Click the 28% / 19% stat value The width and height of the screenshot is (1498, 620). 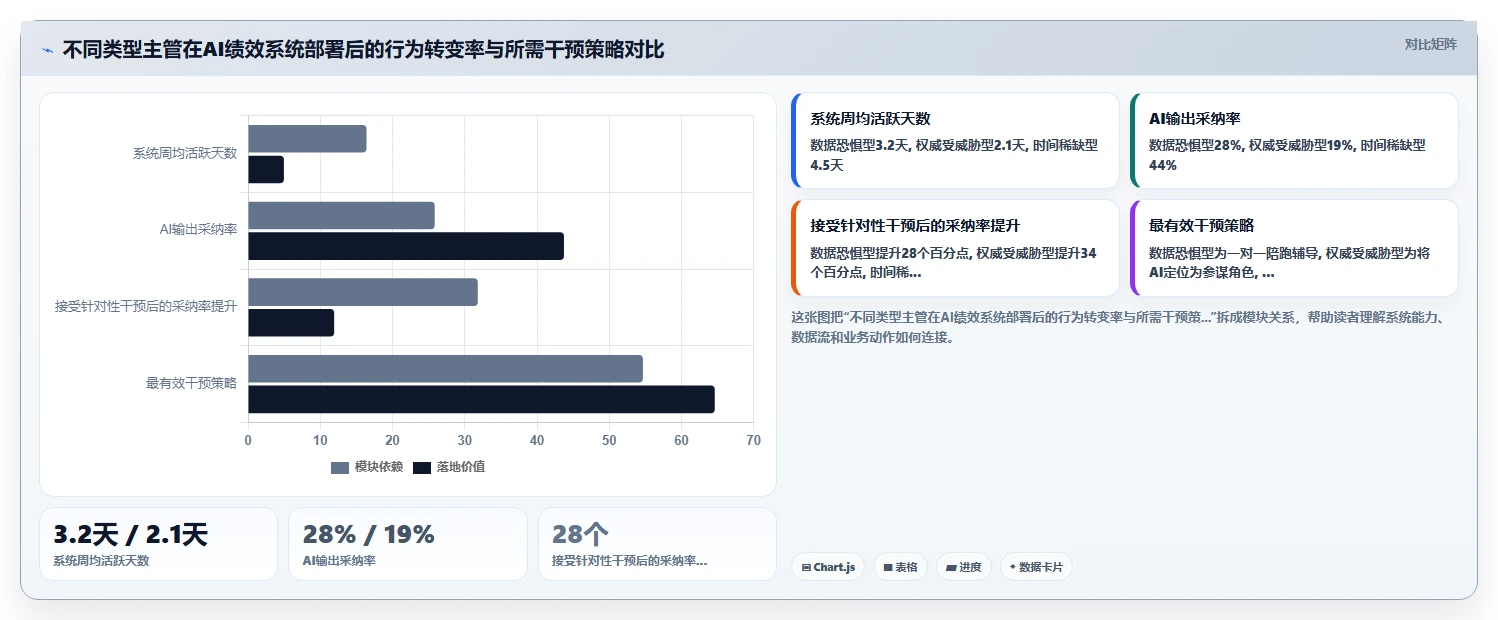pyautogui.click(x=368, y=535)
